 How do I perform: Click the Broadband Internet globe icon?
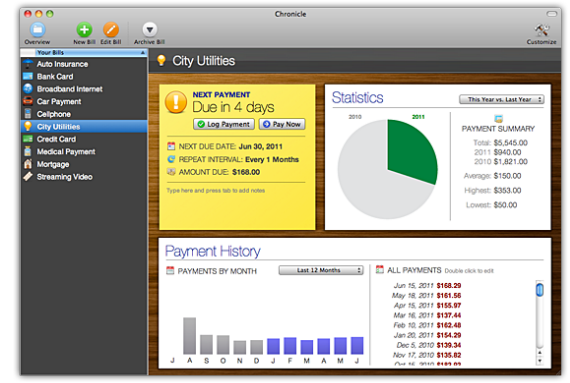click(x=28, y=88)
